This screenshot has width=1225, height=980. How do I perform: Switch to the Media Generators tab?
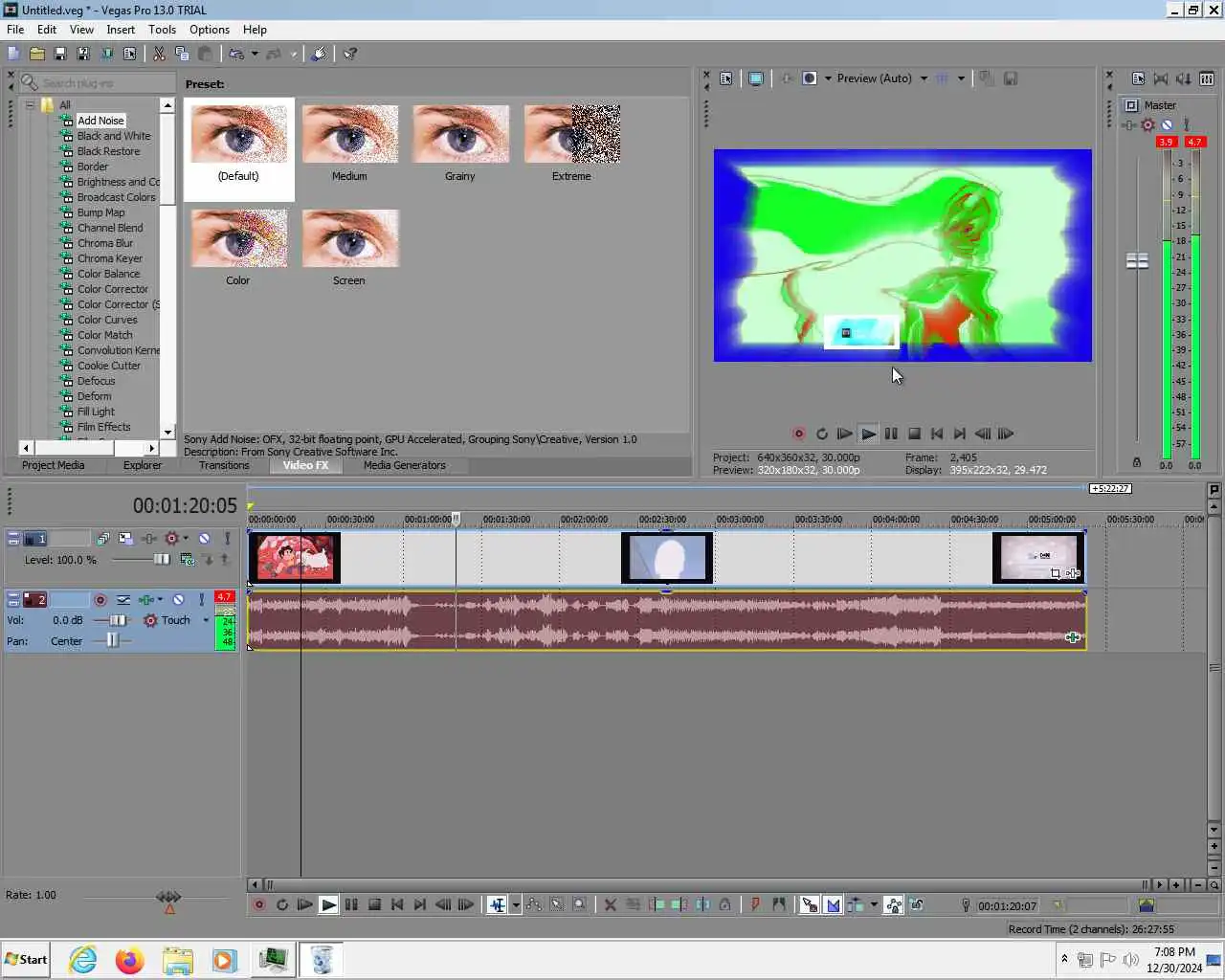click(404, 466)
